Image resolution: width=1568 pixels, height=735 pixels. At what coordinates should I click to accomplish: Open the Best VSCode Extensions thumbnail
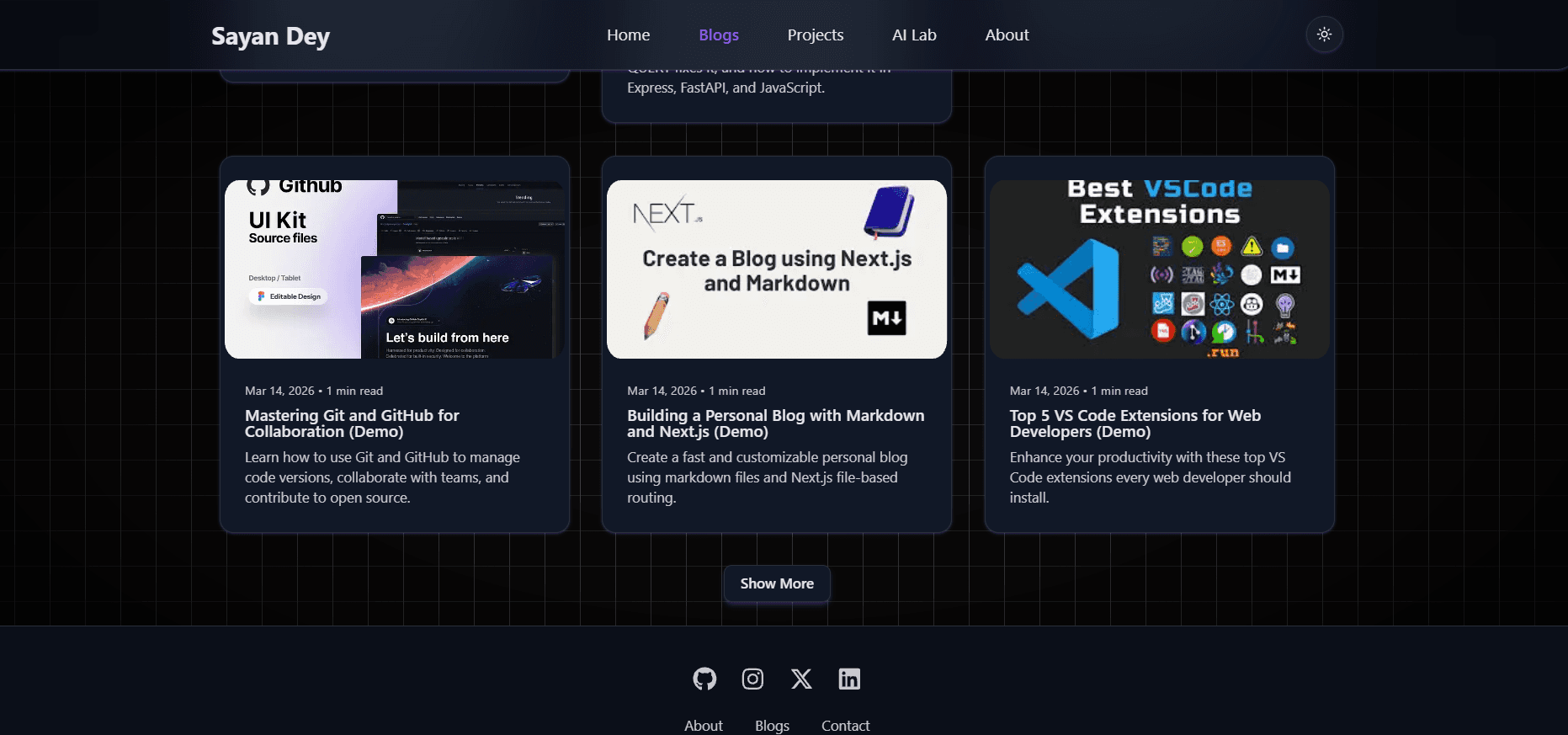coord(1159,269)
